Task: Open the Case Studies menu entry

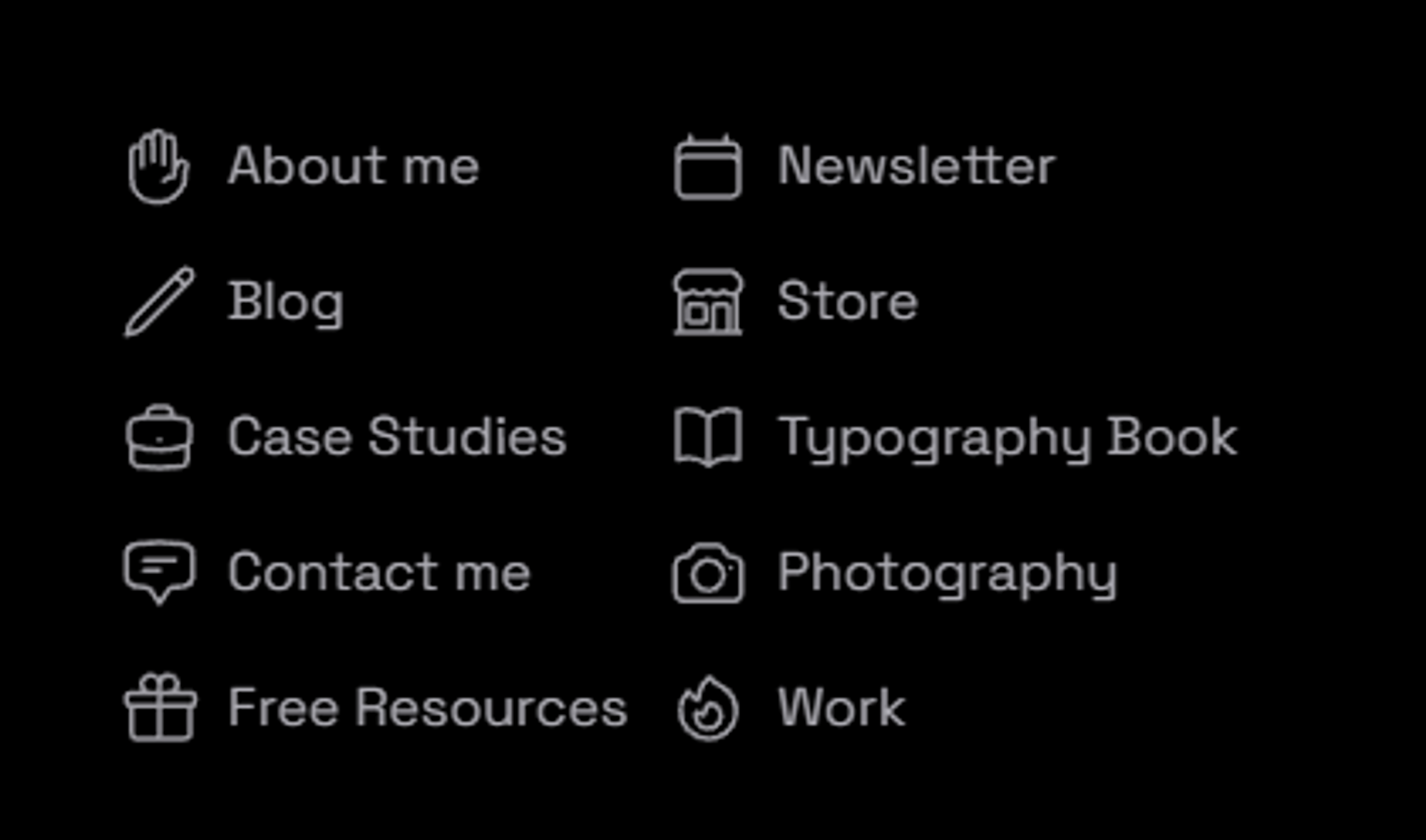Action: [x=397, y=436]
